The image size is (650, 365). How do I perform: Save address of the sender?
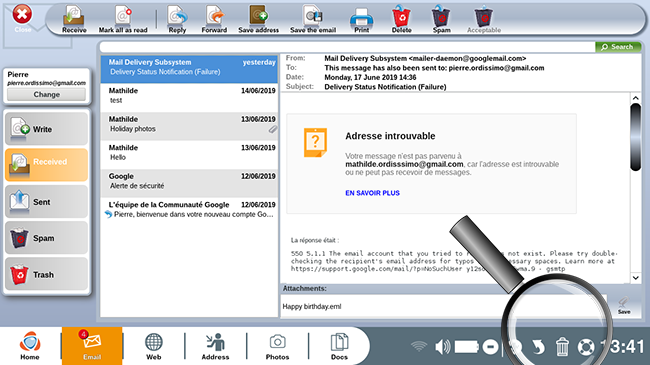(x=258, y=19)
